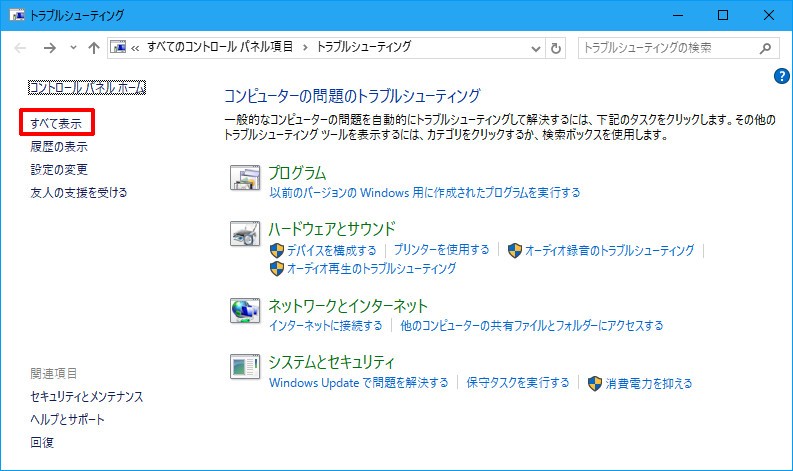Open the recent locations dropdown arrow
This screenshot has height=471, width=793.
click(73, 48)
